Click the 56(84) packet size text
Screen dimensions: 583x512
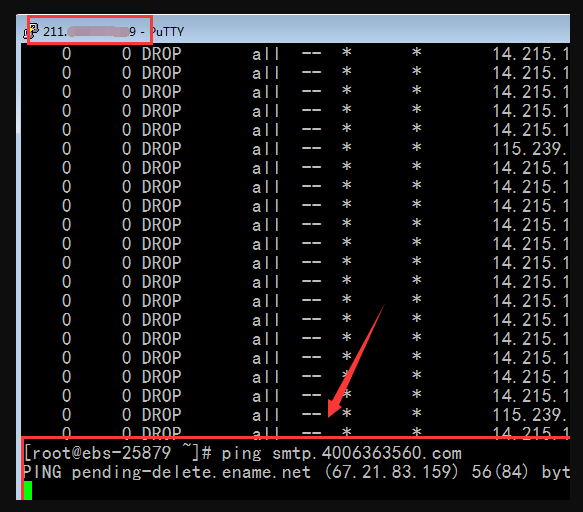coord(499,472)
